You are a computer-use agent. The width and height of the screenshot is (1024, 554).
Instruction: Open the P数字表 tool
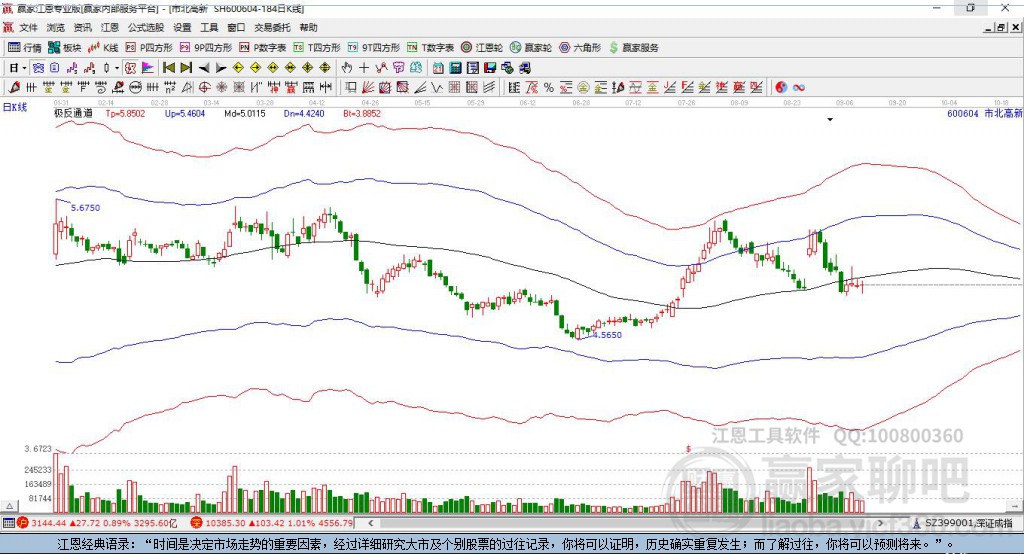tap(263, 48)
